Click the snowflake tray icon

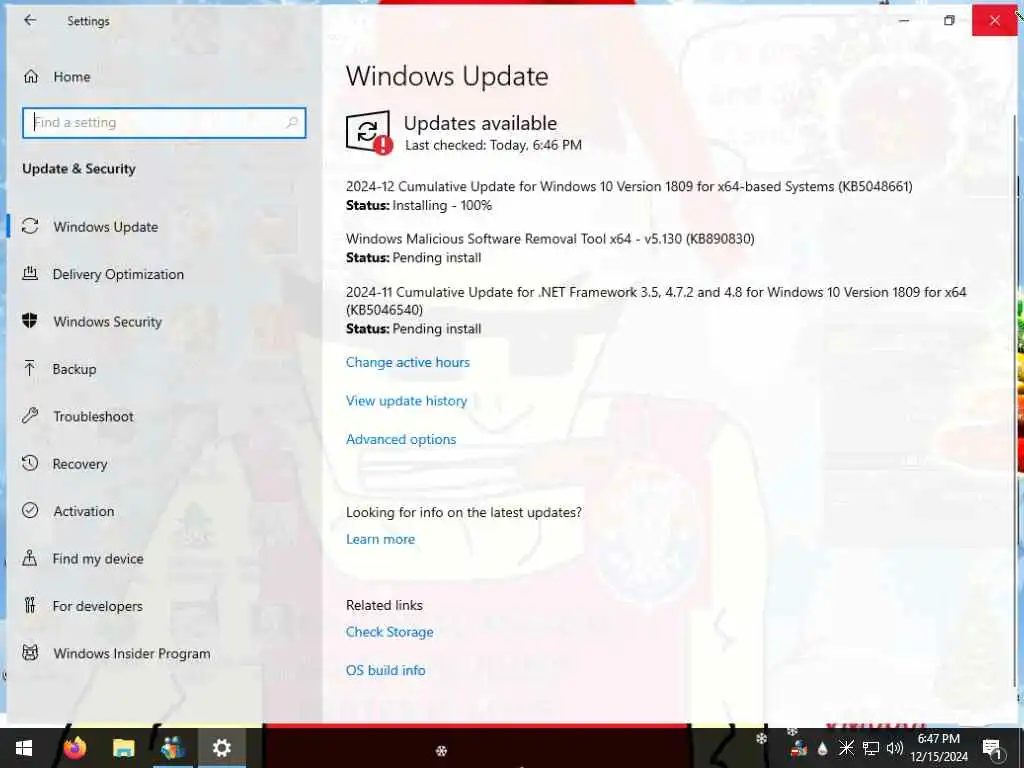coord(846,748)
